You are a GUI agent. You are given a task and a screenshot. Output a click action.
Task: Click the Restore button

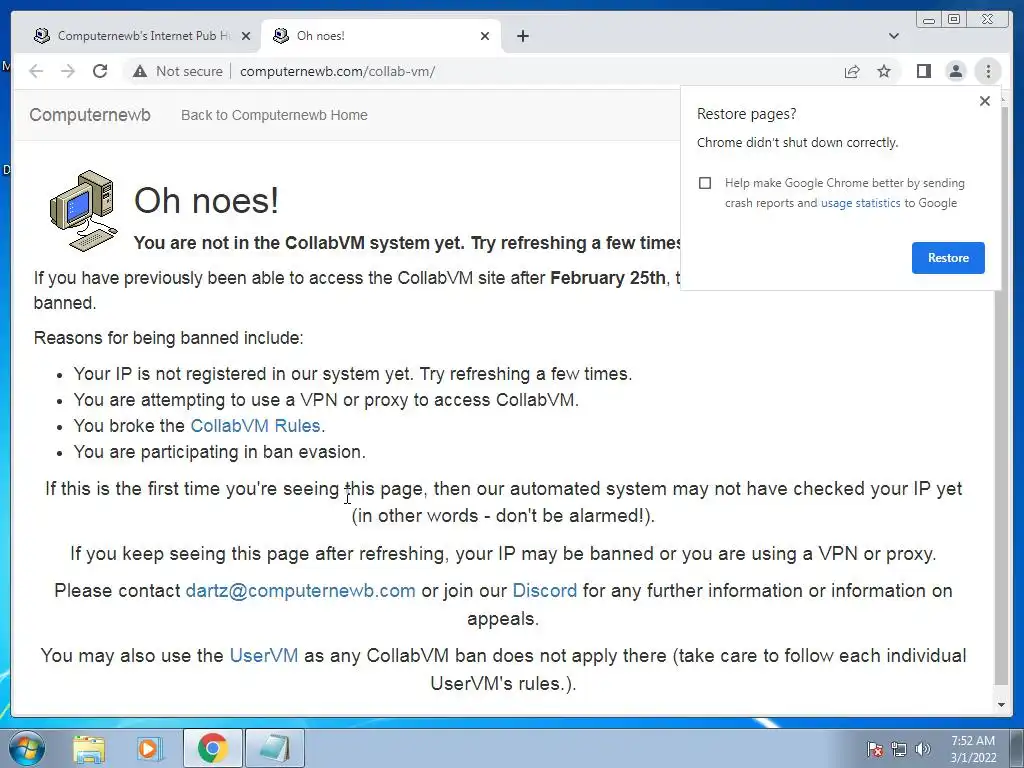click(948, 258)
